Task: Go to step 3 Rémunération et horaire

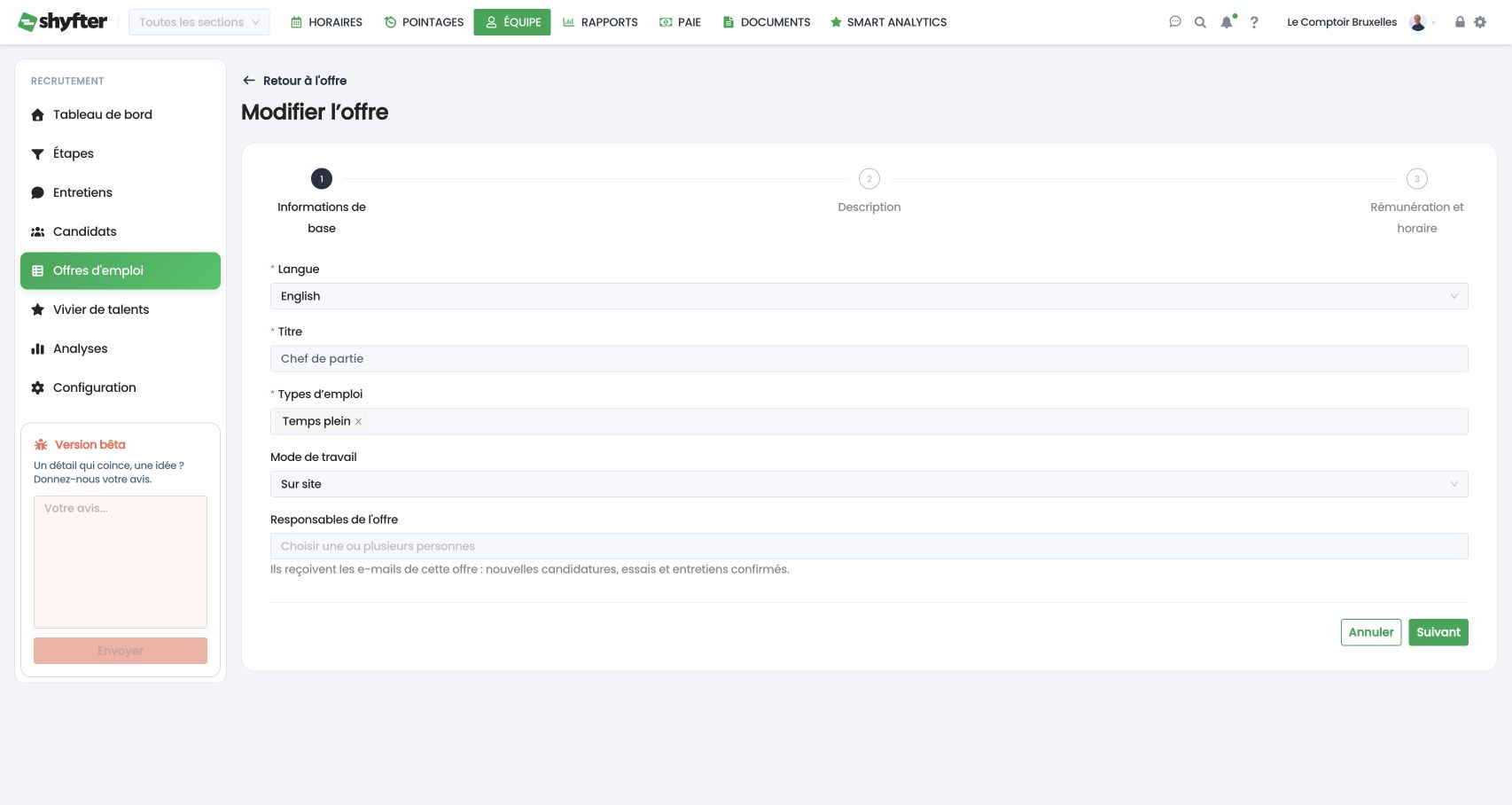Action: click(1417, 202)
